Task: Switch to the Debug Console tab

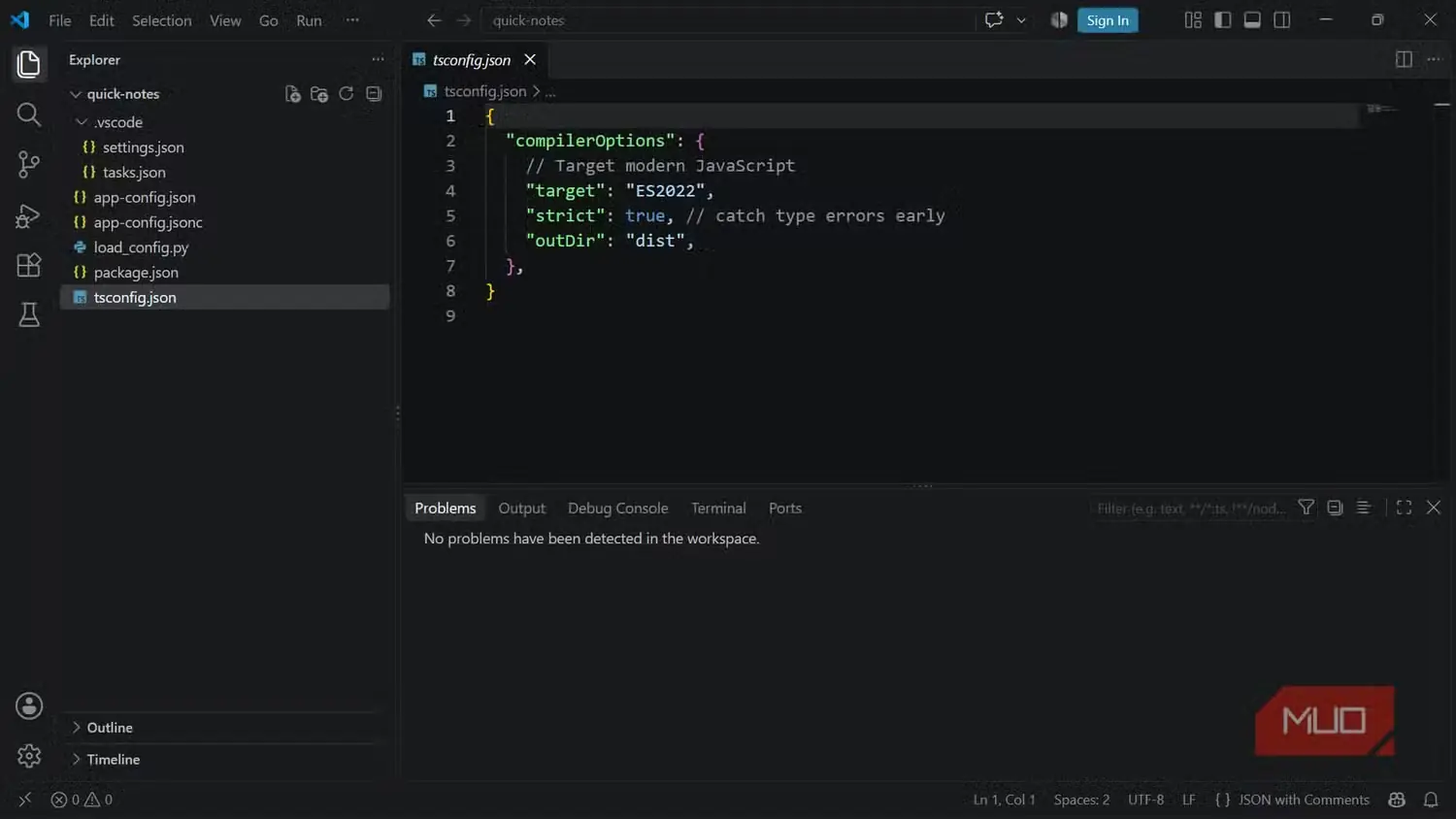Action: pyautogui.click(x=617, y=508)
